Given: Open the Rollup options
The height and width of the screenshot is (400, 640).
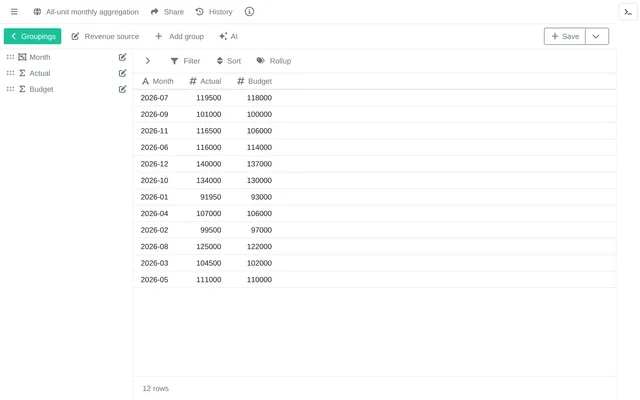Looking at the screenshot, I should click(x=274, y=61).
